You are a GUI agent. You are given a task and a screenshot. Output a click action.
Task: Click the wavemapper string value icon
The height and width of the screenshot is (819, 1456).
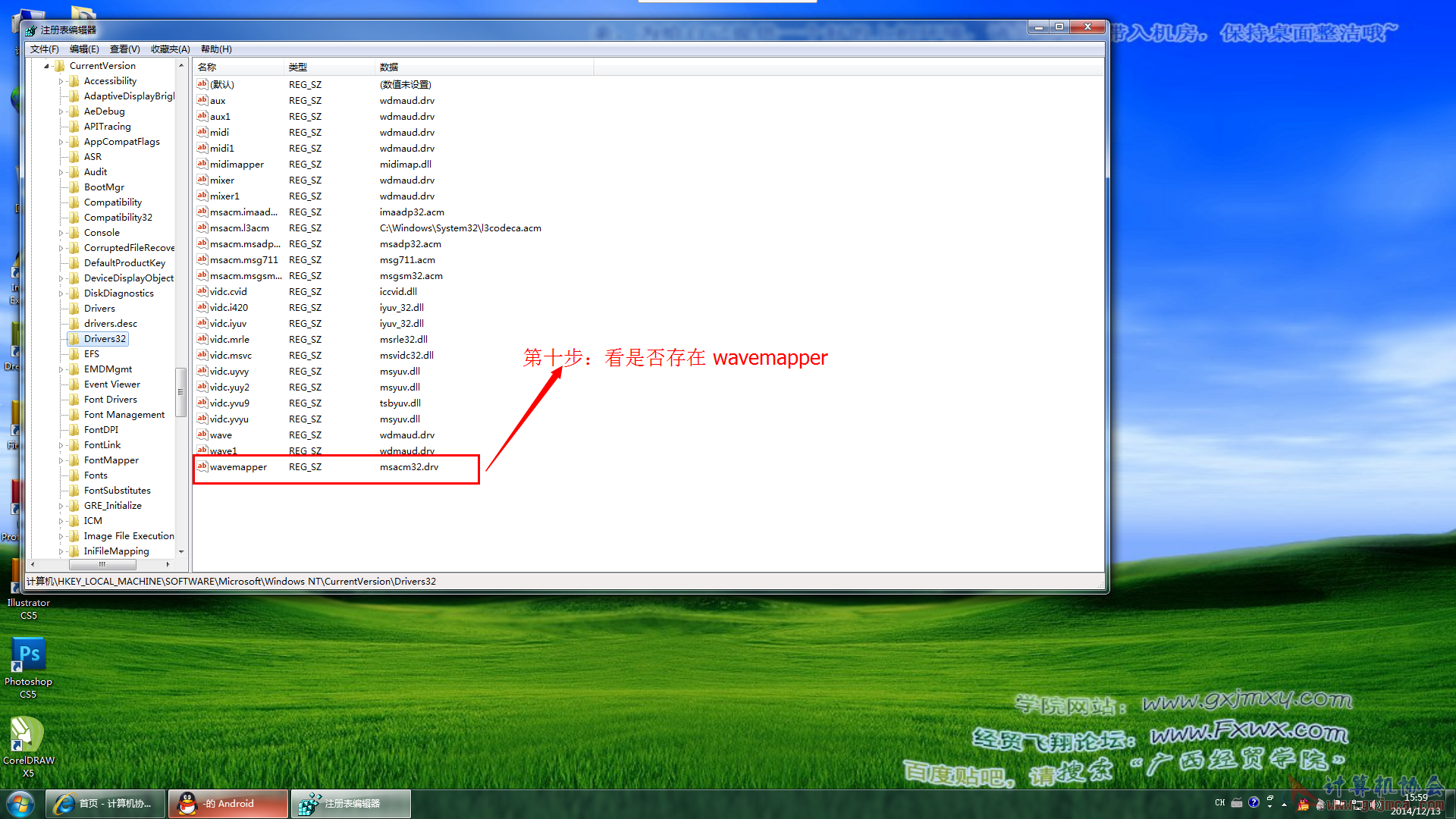[202, 466]
